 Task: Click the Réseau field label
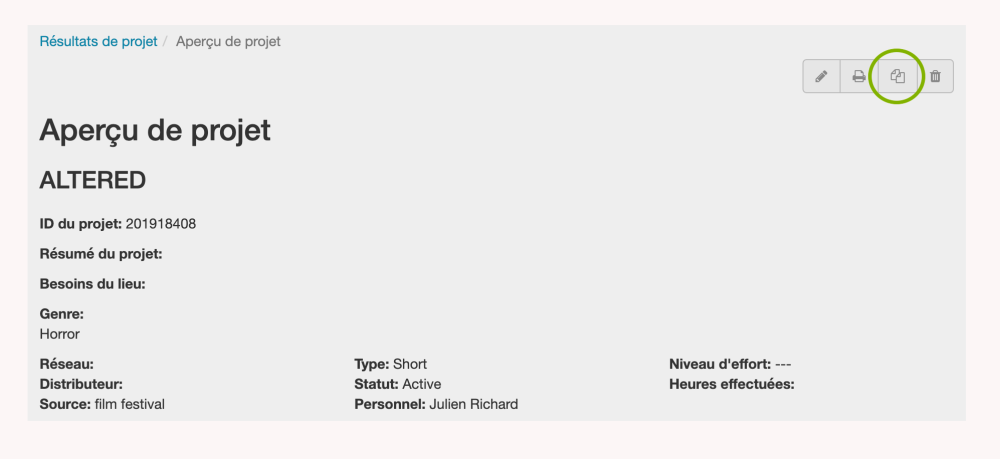pyautogui.click(x=66, y=364)
